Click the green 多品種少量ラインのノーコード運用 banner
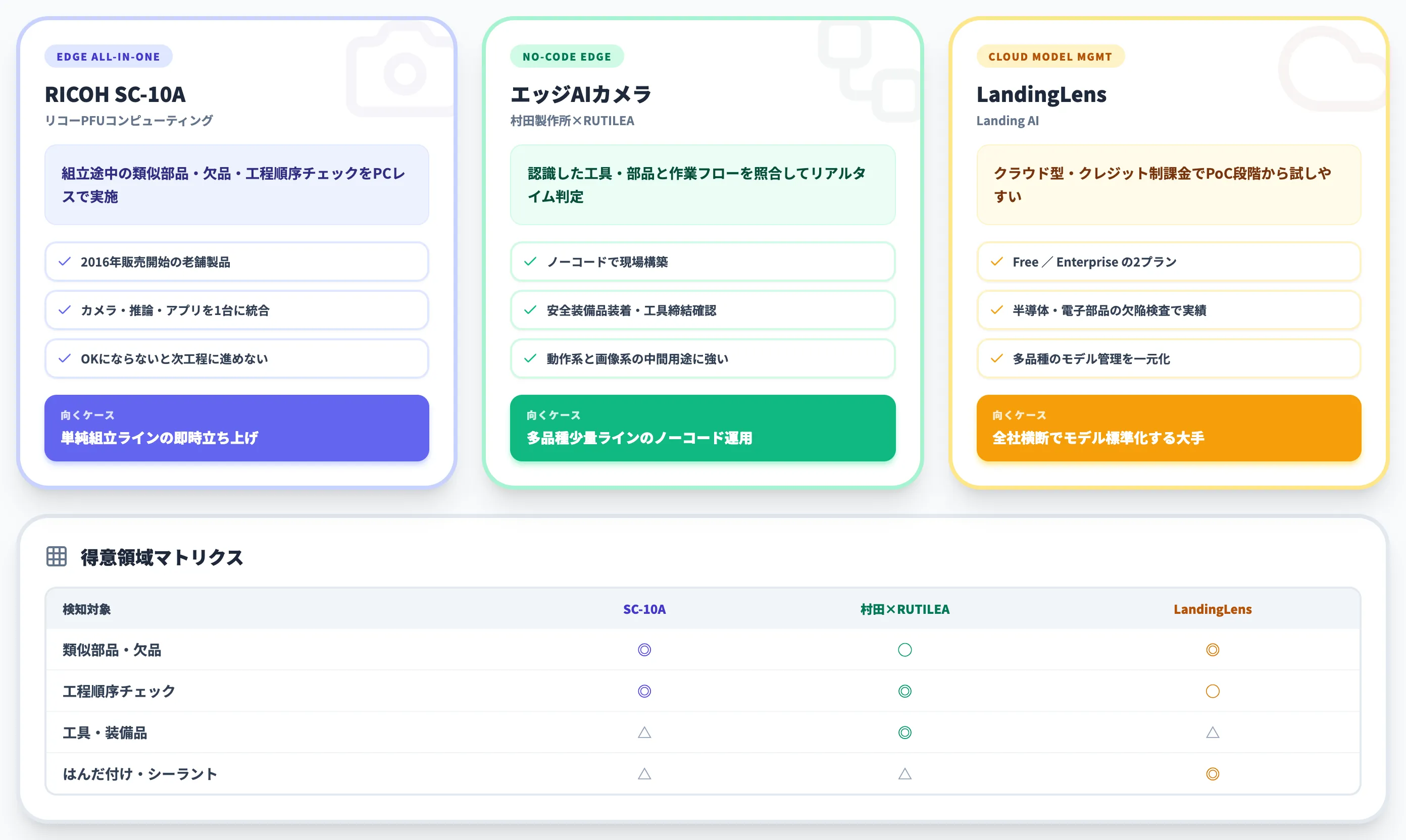Viewport: 1406px width, 840px height. tap(702, 428)
